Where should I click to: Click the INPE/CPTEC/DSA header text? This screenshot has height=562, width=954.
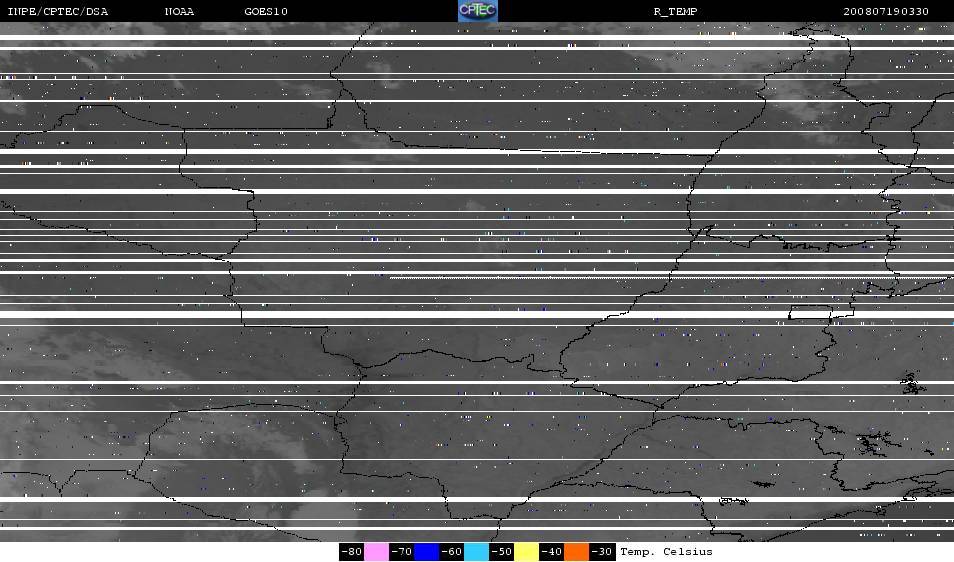[57, 12]
